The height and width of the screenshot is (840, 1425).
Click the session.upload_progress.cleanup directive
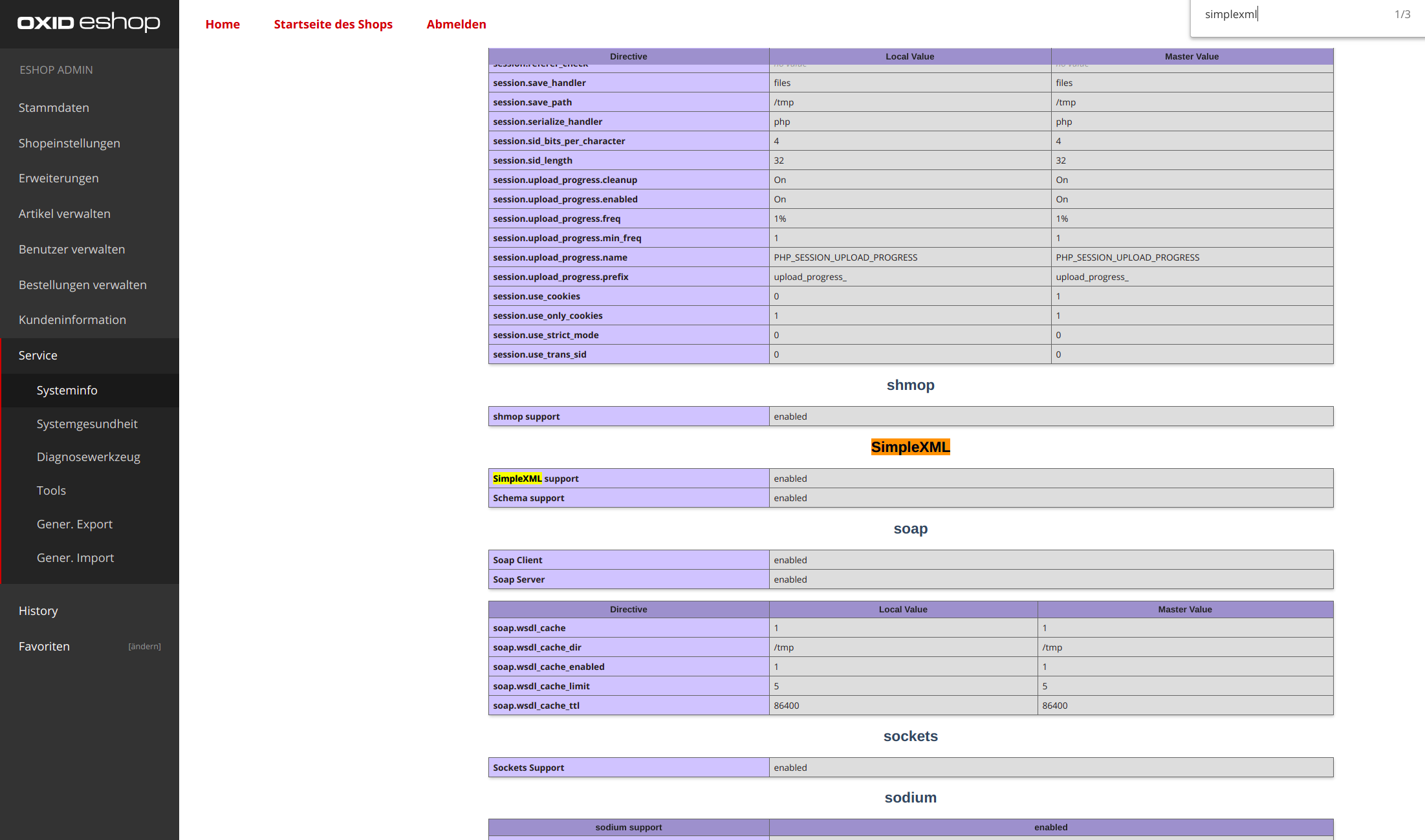(x=565, y=180)
